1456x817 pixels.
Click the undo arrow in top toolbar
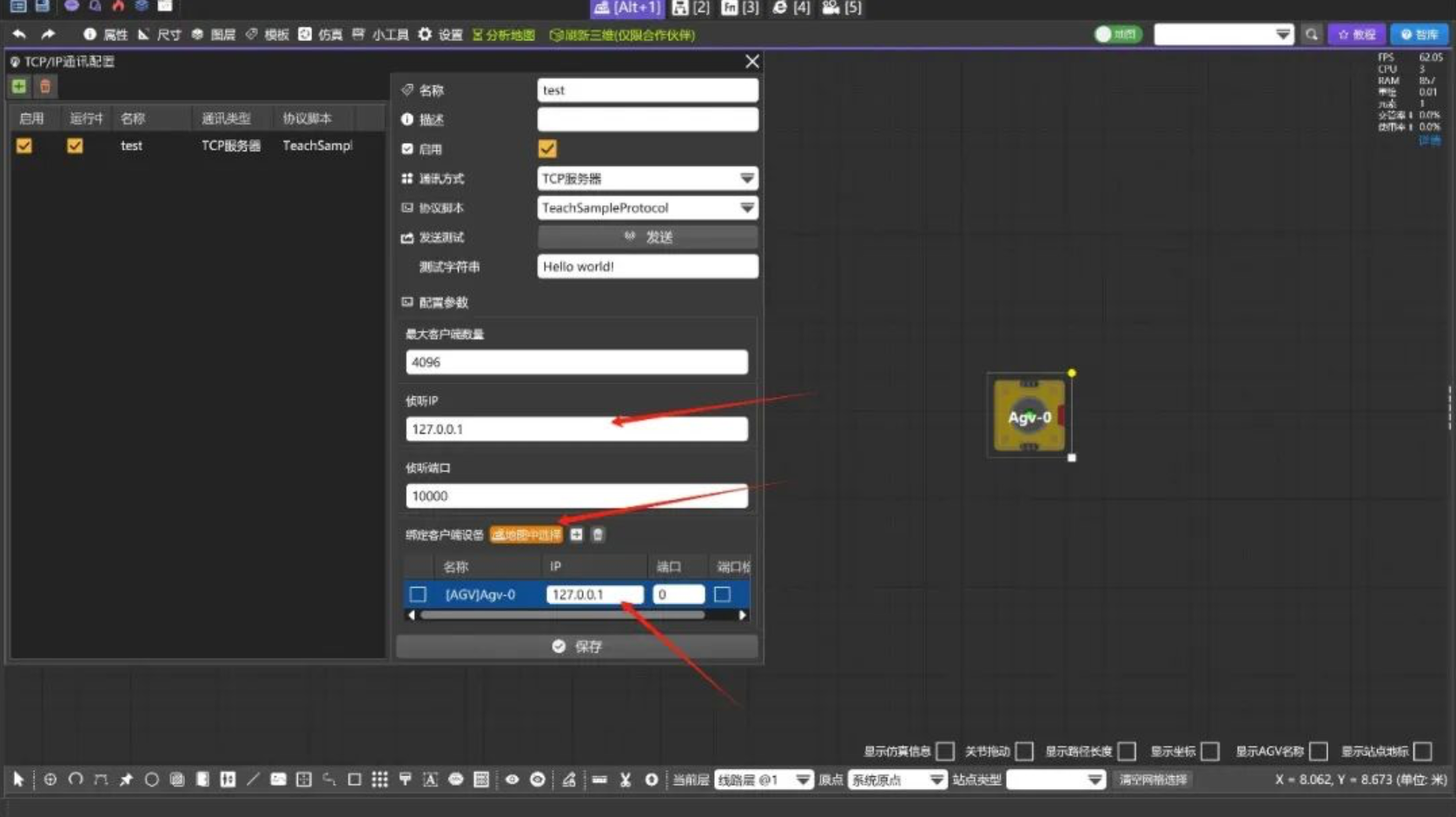(19, 35)
